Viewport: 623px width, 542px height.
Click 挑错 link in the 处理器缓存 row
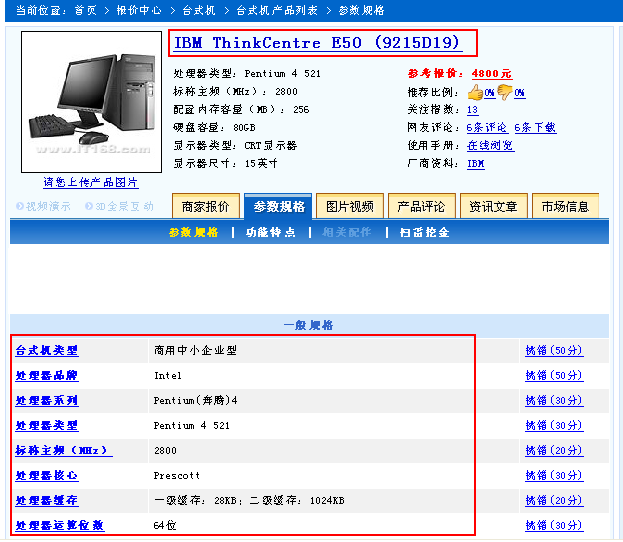[553, 501]
